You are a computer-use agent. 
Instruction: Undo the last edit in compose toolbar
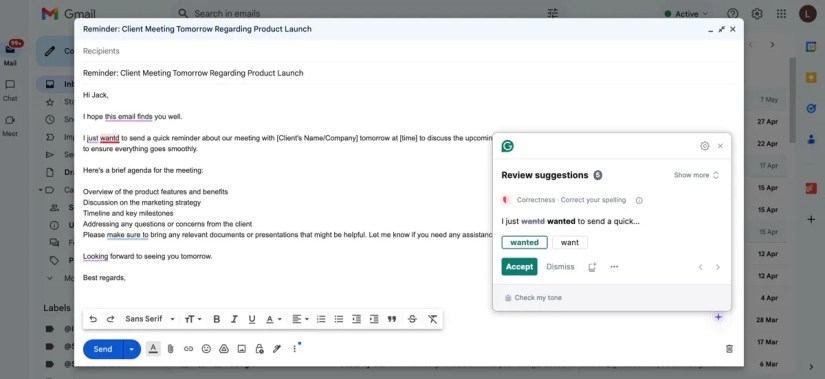pos(93,319)
